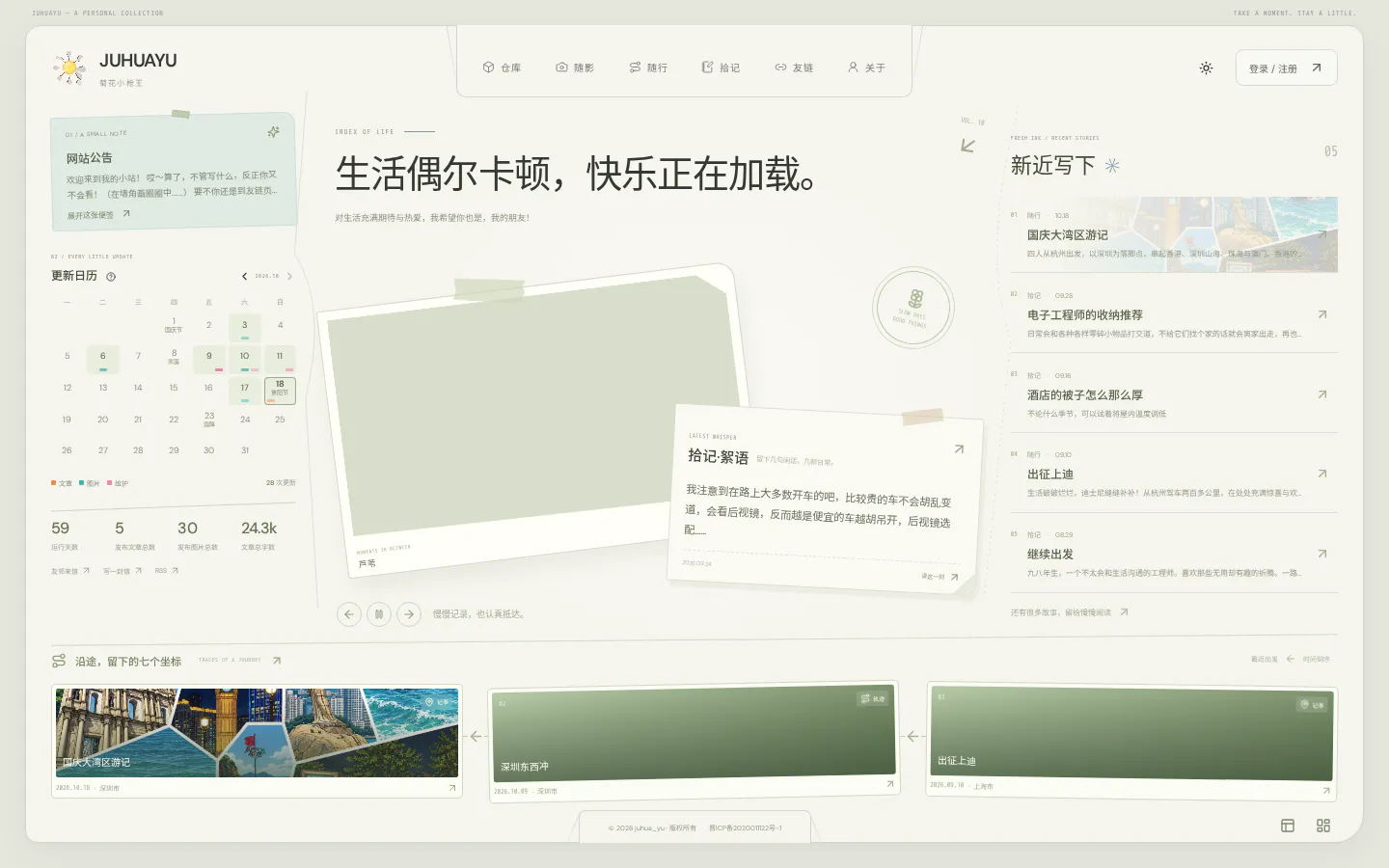Open the 拾记·絮语 note arrow icon
The image size is (1389, 868).
point(959,449)
